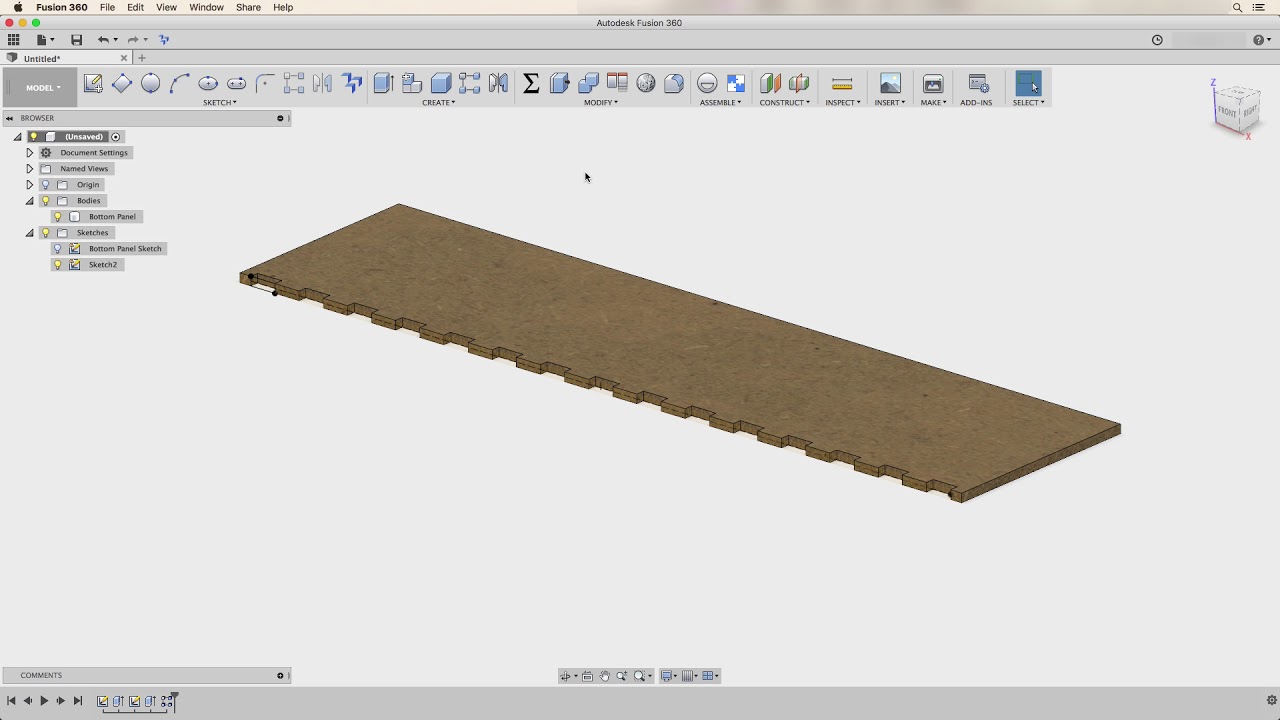Open the Data Panel grid icon
Viewport: 1280px width, 720px height.
tap(13, 40)
